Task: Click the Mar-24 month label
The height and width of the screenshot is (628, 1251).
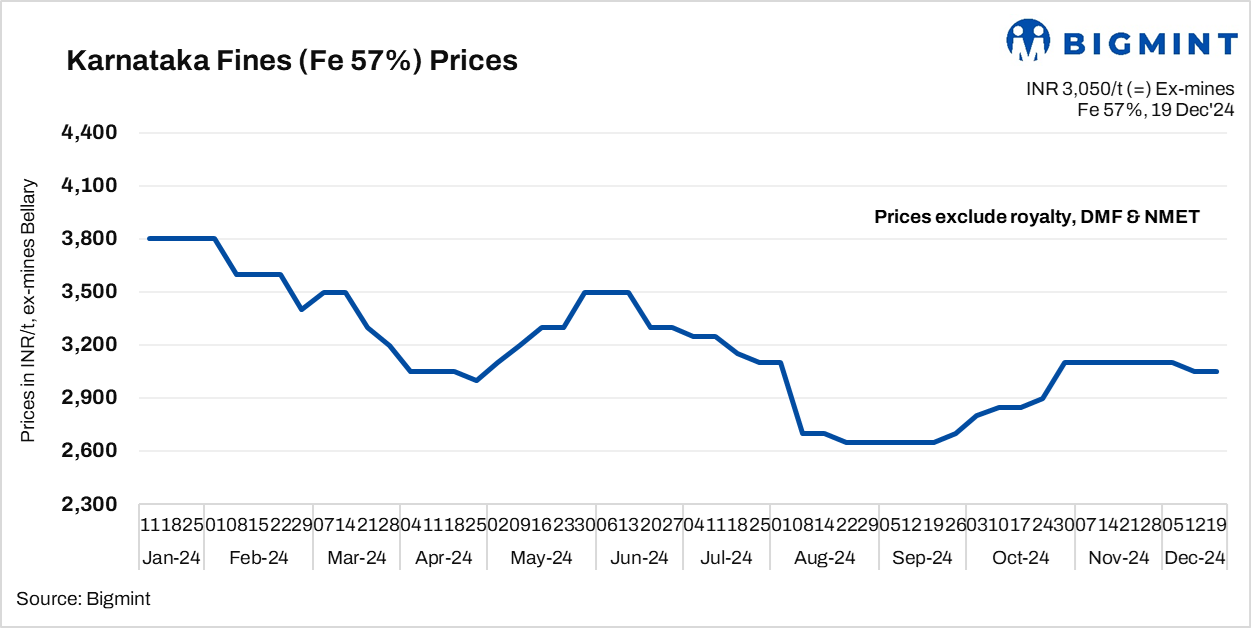Action: [x=357, y=558]
